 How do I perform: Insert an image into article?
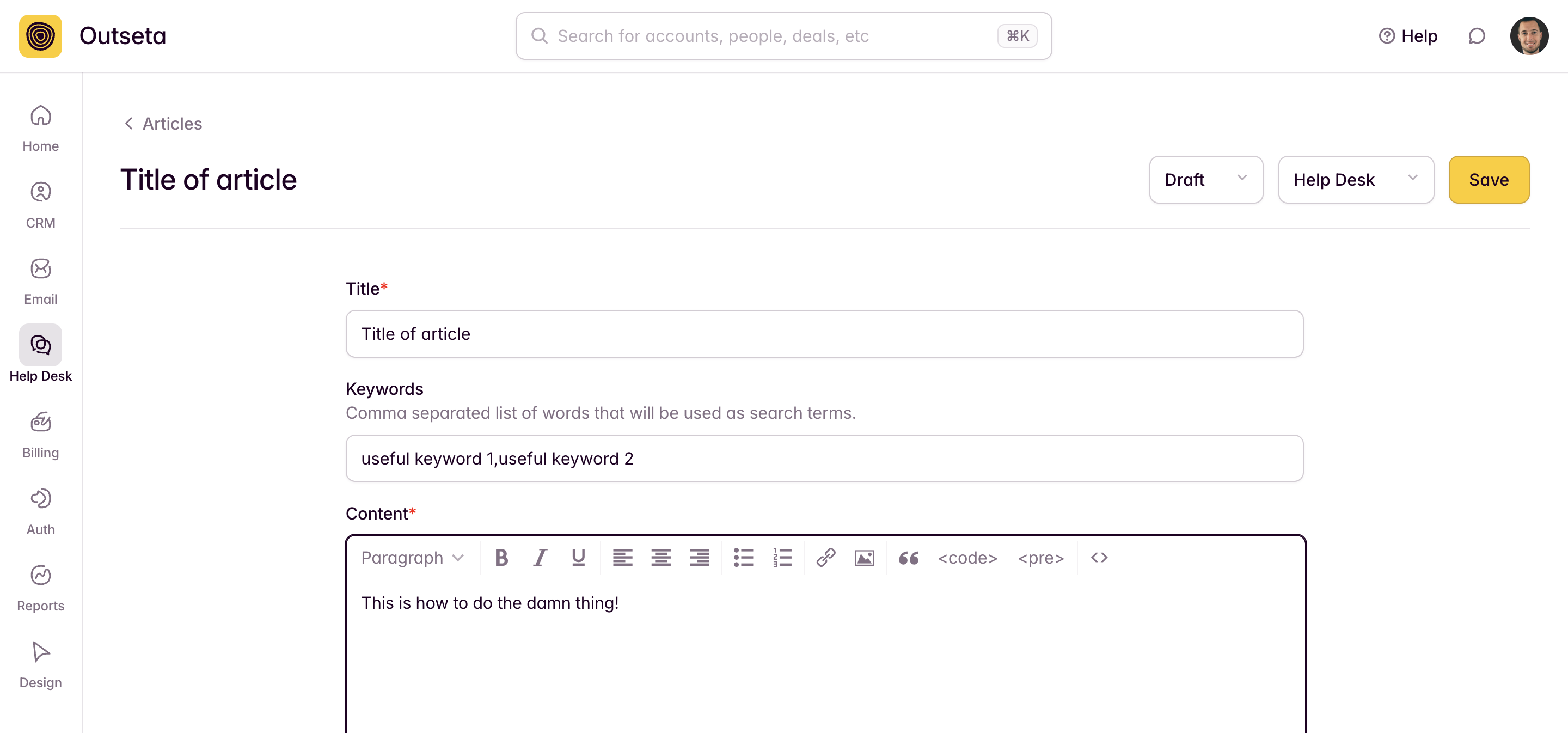pos(863,558)
